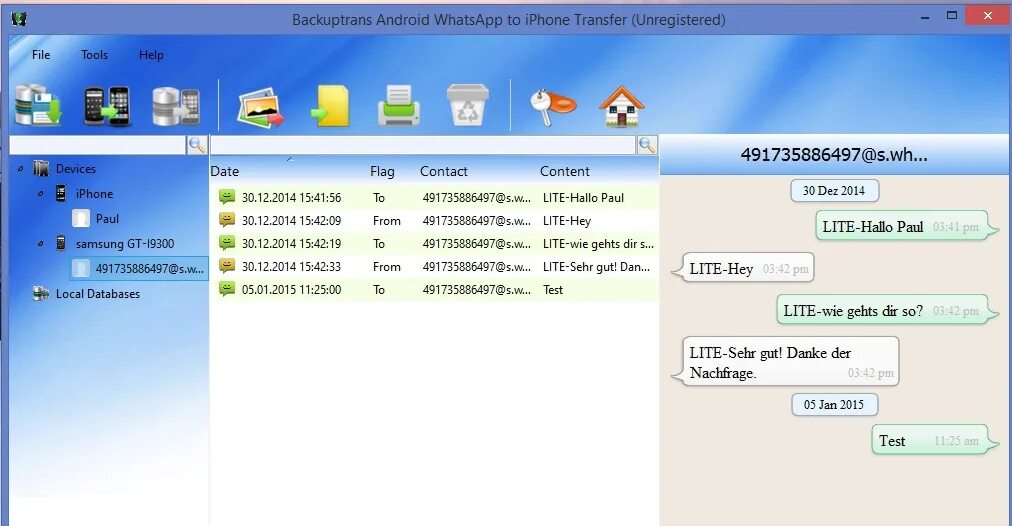The image size is (1012, 526).
Task: Open the Tools menu
Action: click(x=94, y=55)
